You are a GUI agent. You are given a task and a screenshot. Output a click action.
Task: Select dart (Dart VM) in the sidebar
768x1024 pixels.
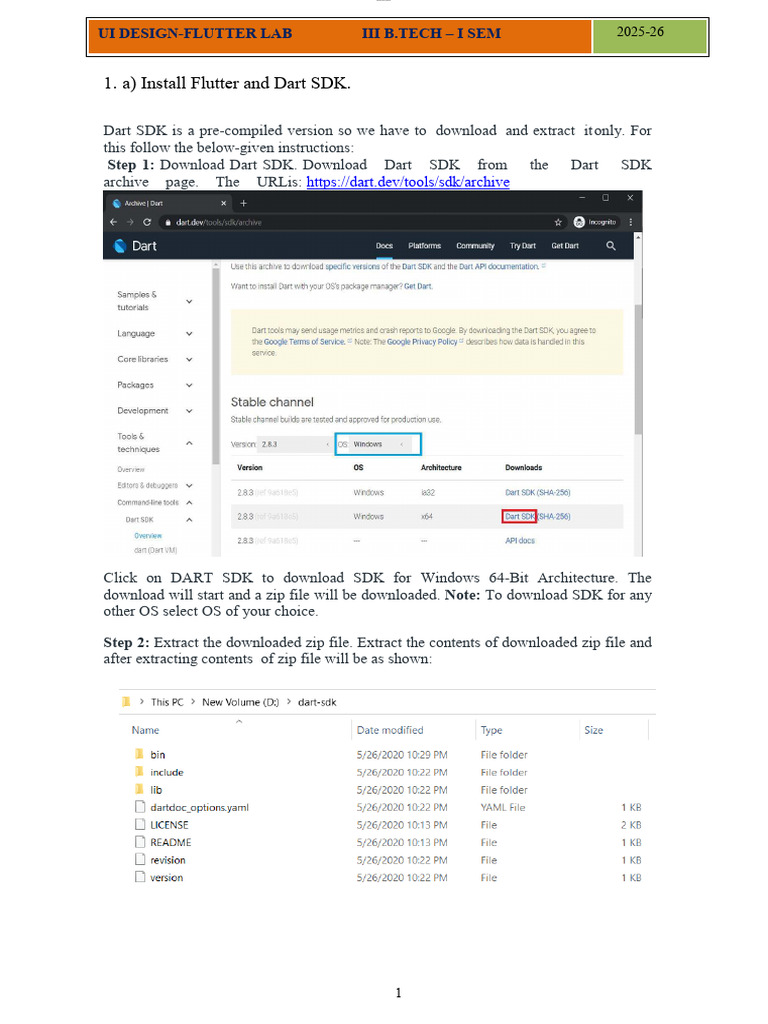(155, 550)
